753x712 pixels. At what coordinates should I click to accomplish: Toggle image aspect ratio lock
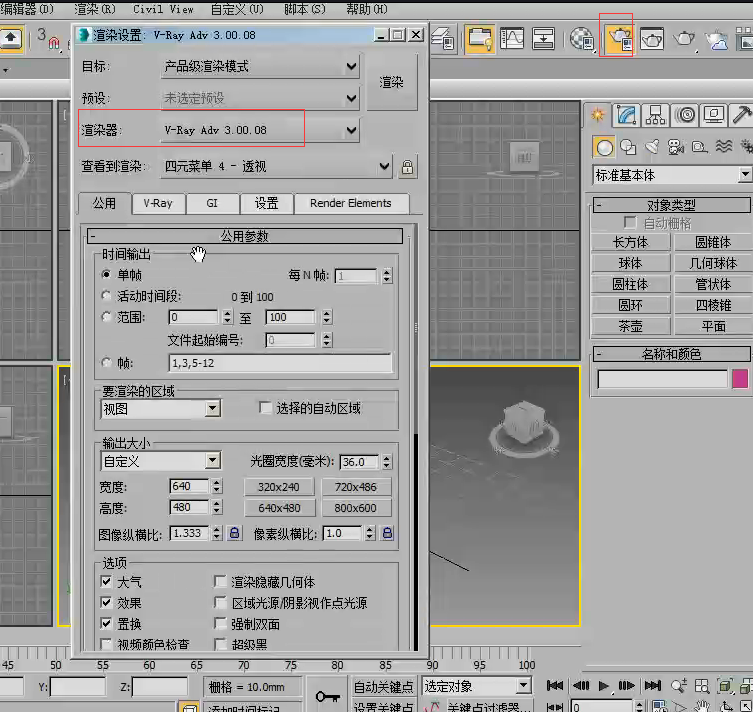coord(234,533)
